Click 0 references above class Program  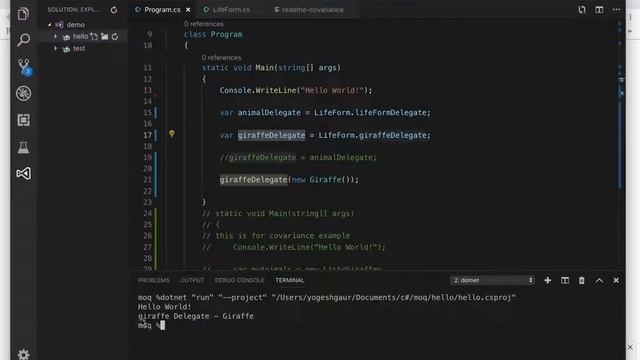(x=203, y=24)
